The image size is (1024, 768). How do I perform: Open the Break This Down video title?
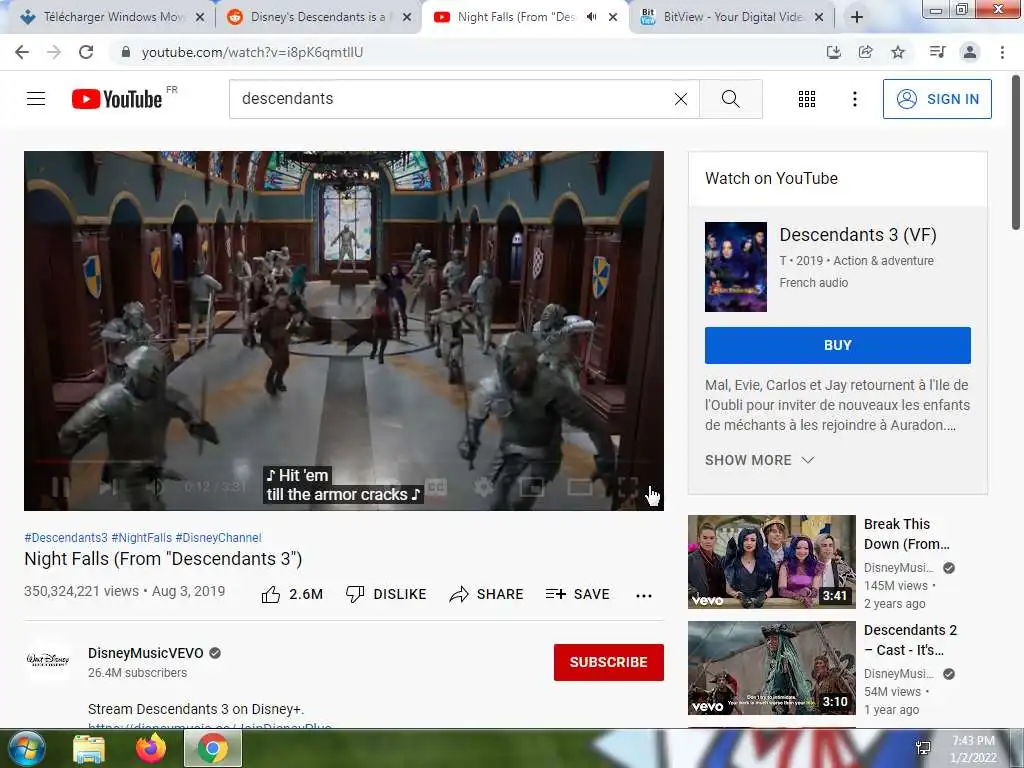[906, 534]
